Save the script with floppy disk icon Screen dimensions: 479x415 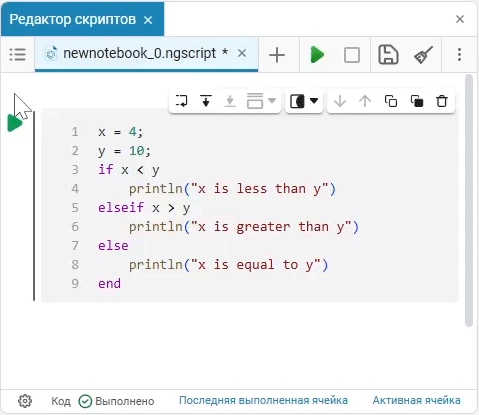coord(388,55)
